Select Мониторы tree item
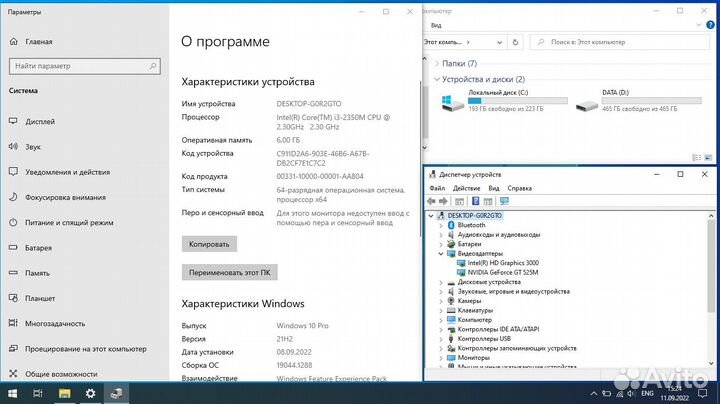 tap(473, 358)
